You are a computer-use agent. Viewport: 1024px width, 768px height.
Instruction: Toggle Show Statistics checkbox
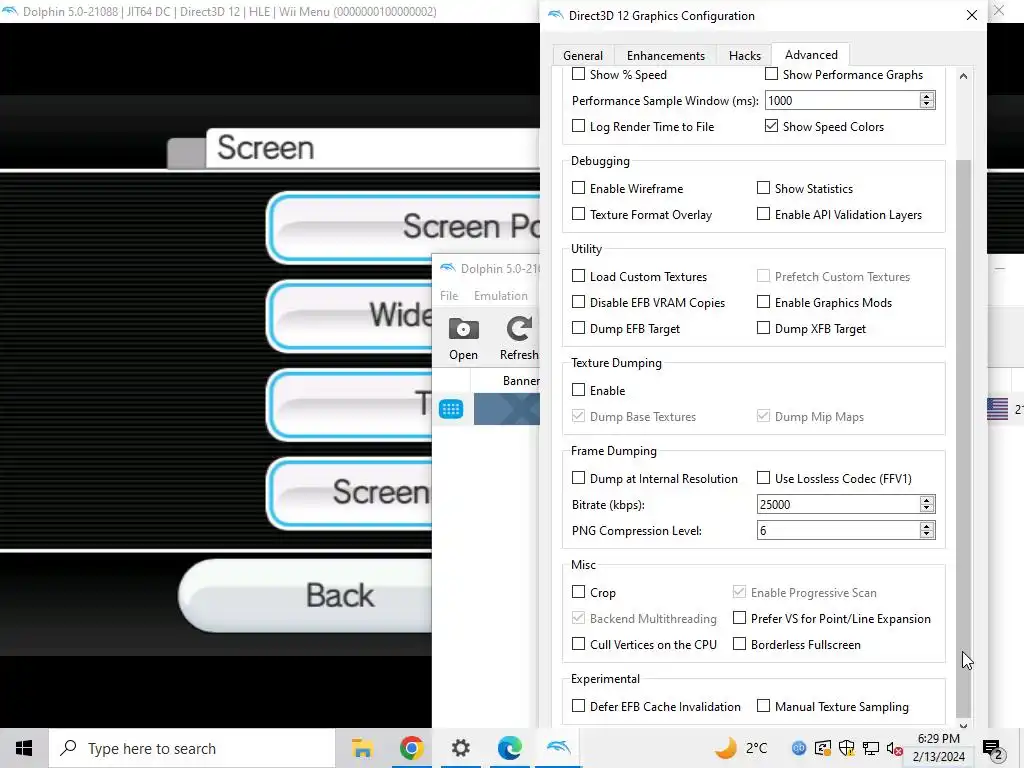[x=763, y=188]
